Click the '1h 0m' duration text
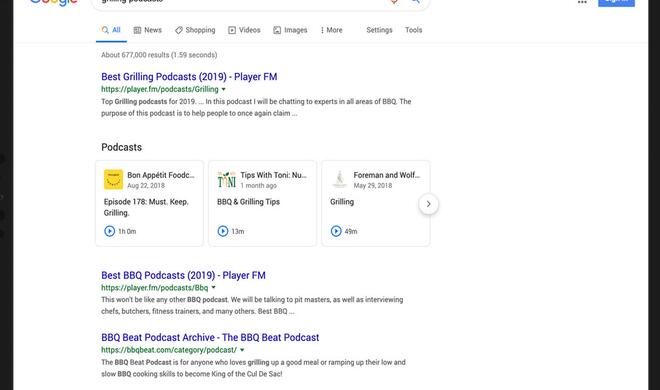 127,231
